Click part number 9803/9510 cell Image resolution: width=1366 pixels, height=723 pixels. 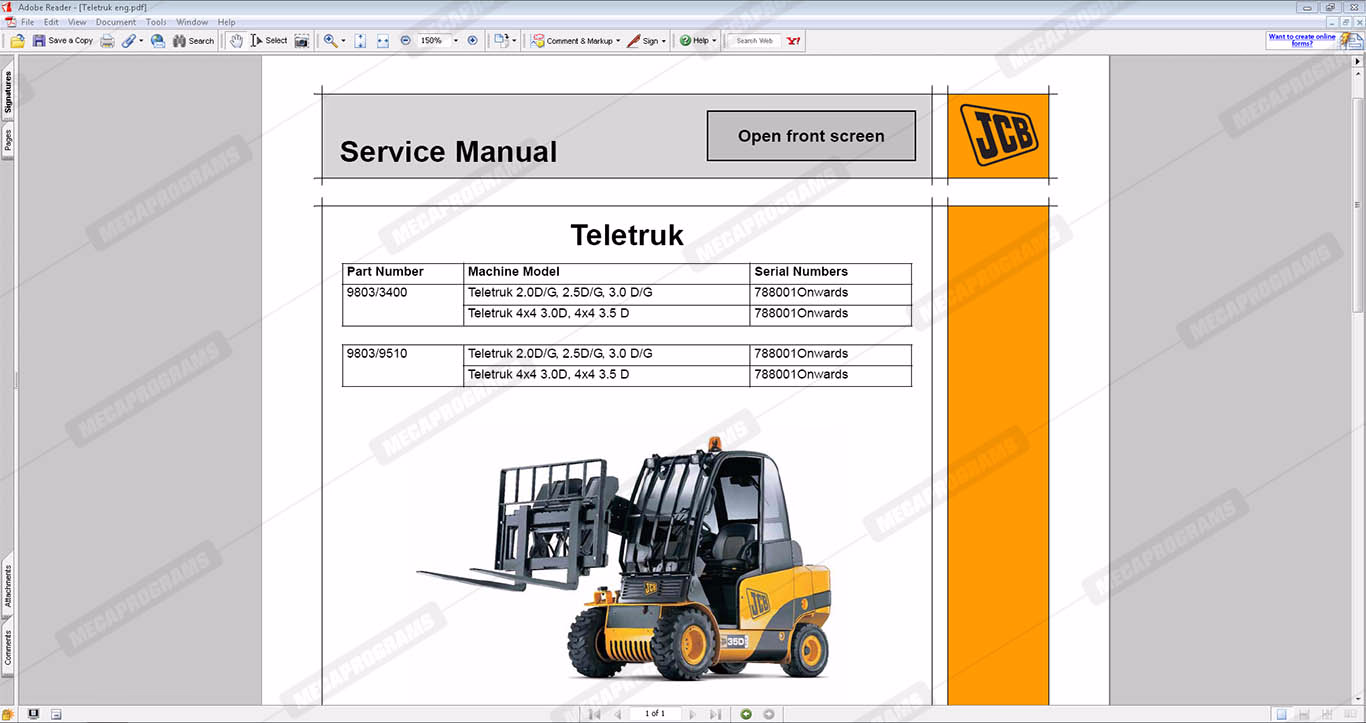[403, 365]
